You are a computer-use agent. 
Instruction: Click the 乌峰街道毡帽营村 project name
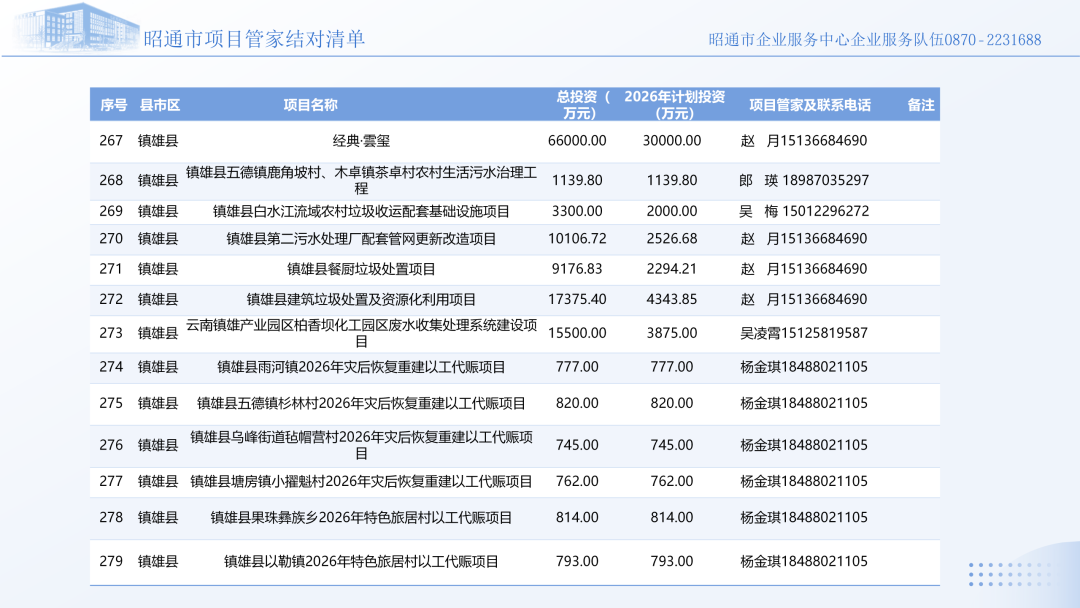click(362, 445)
